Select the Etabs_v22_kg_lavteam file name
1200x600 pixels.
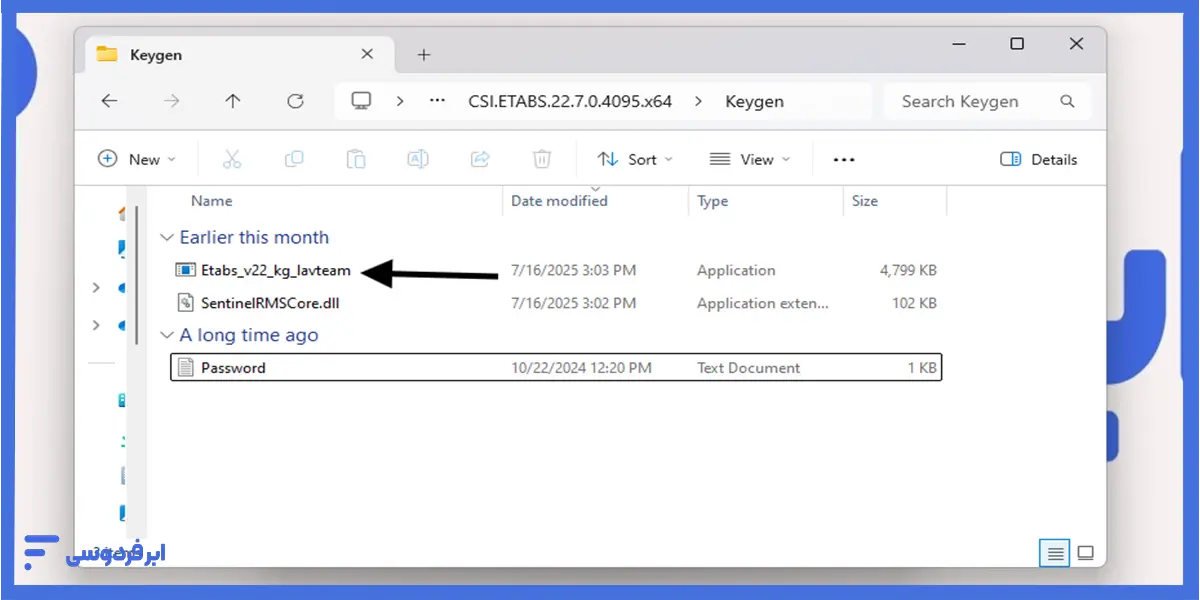click(x=276, y=270)
